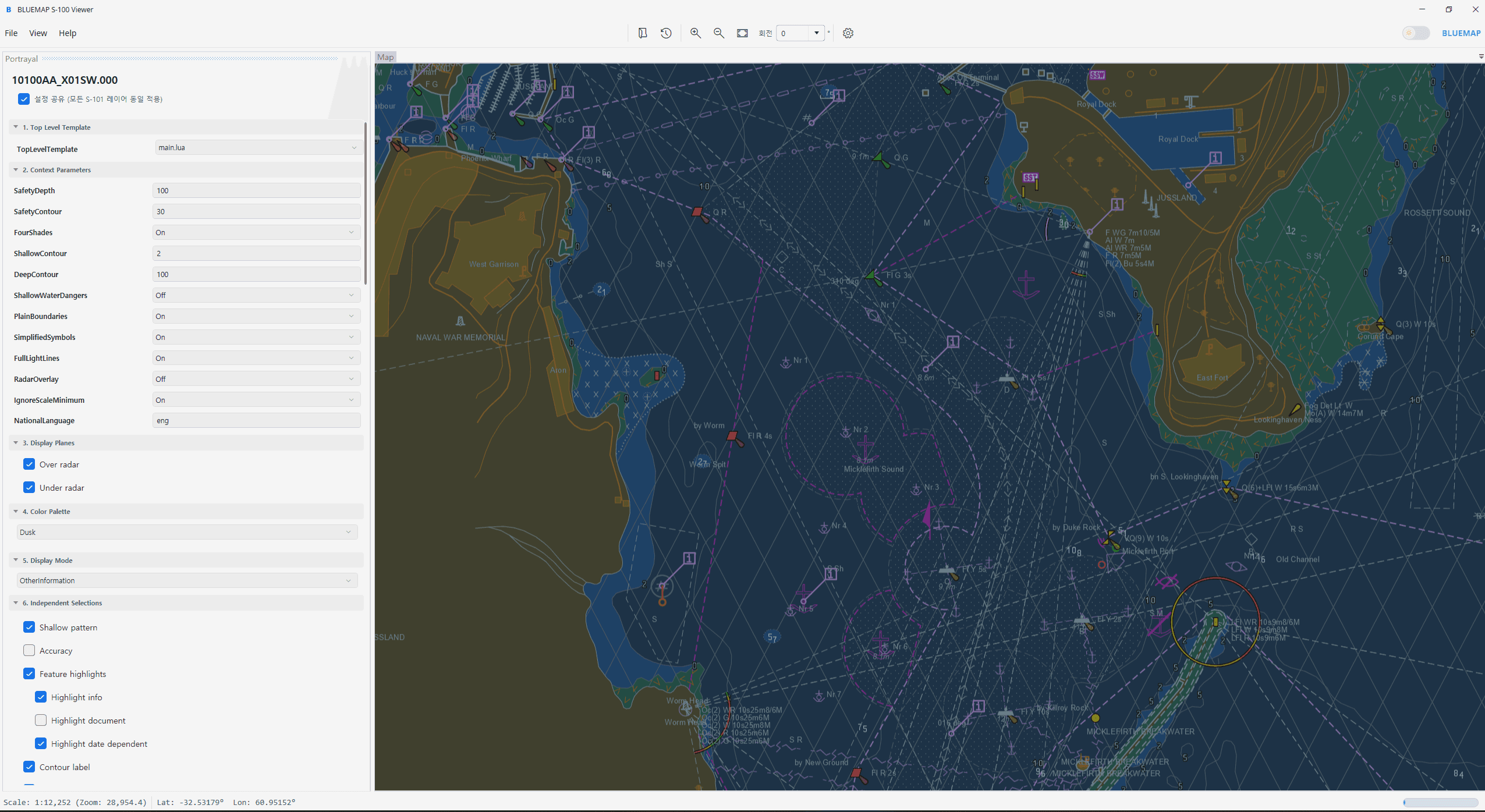
Task: Open the settings gear icon
Action: coord(848,33)
